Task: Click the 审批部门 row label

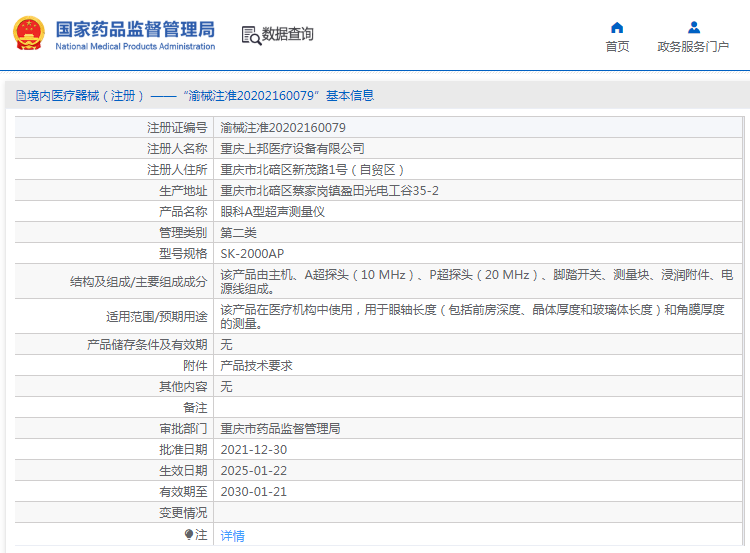Action: click(183, 429)
